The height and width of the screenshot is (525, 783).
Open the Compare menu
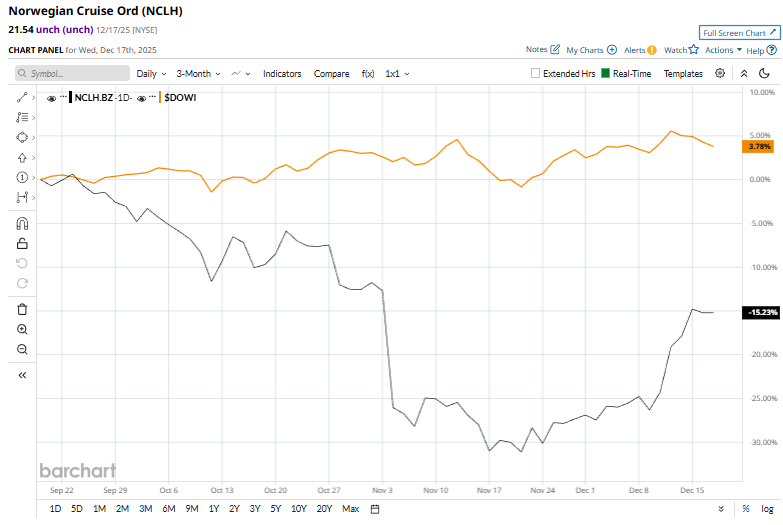pos(332,73)
